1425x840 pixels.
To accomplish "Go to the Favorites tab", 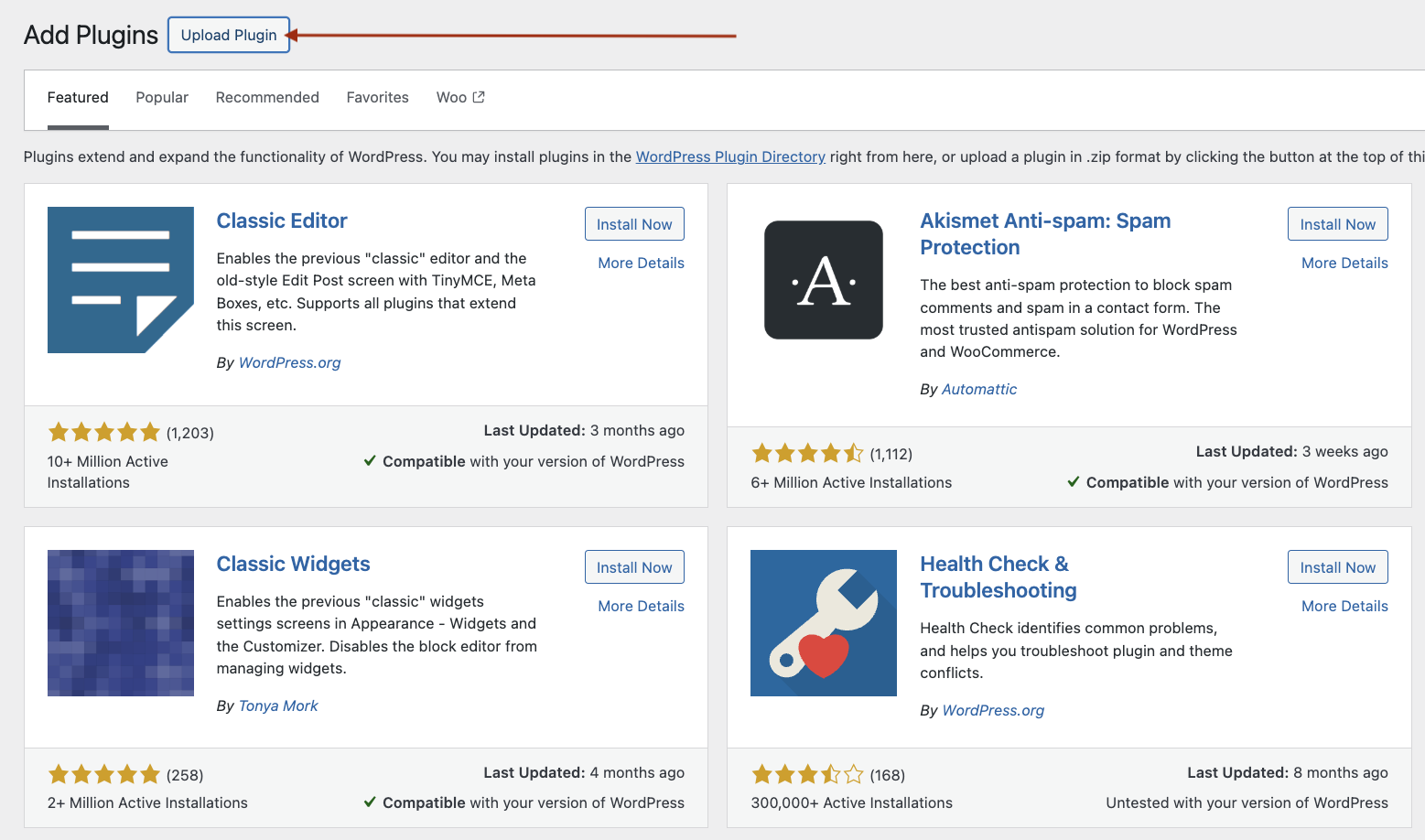I will tap(378, 97).
